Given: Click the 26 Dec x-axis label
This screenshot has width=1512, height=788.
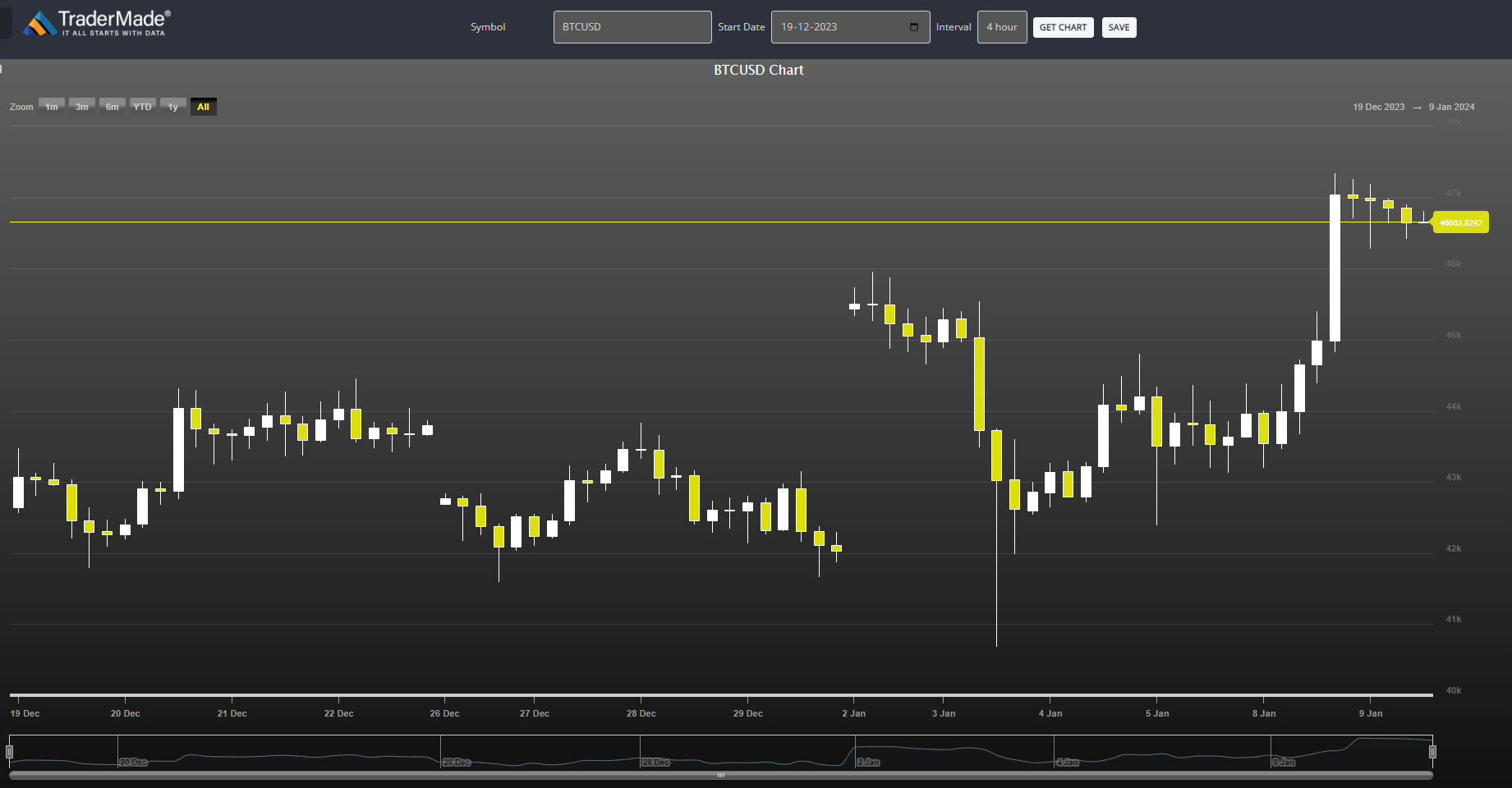Looking at the screenshot, I should [x=444, y=713].
